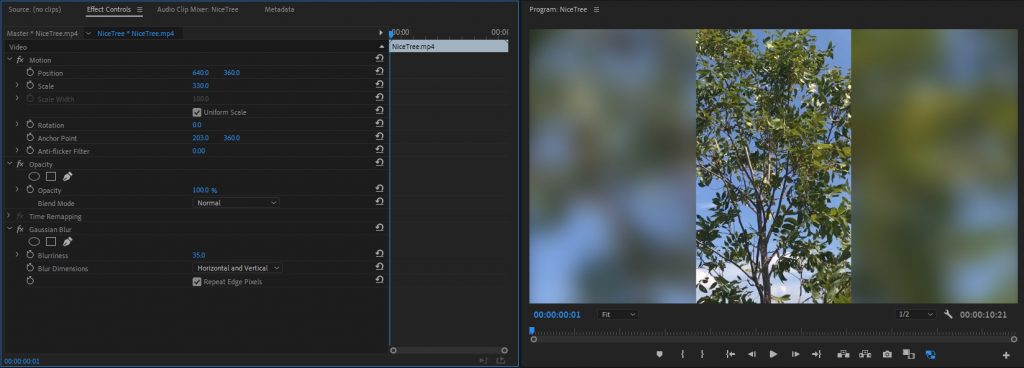The height and width of the screenshot is (368, 1024).
Task: Expand the Scale parameter
Action: click(17, 85)
